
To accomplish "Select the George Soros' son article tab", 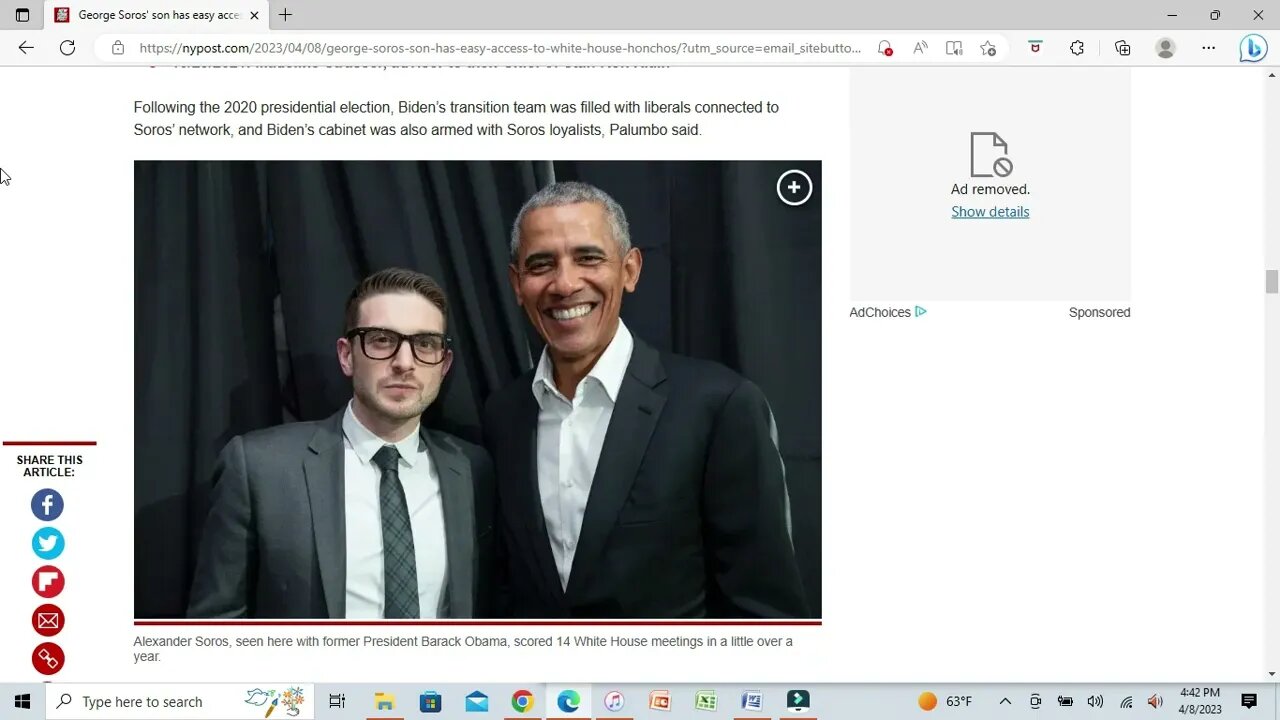I will click(x=155, y=15).
